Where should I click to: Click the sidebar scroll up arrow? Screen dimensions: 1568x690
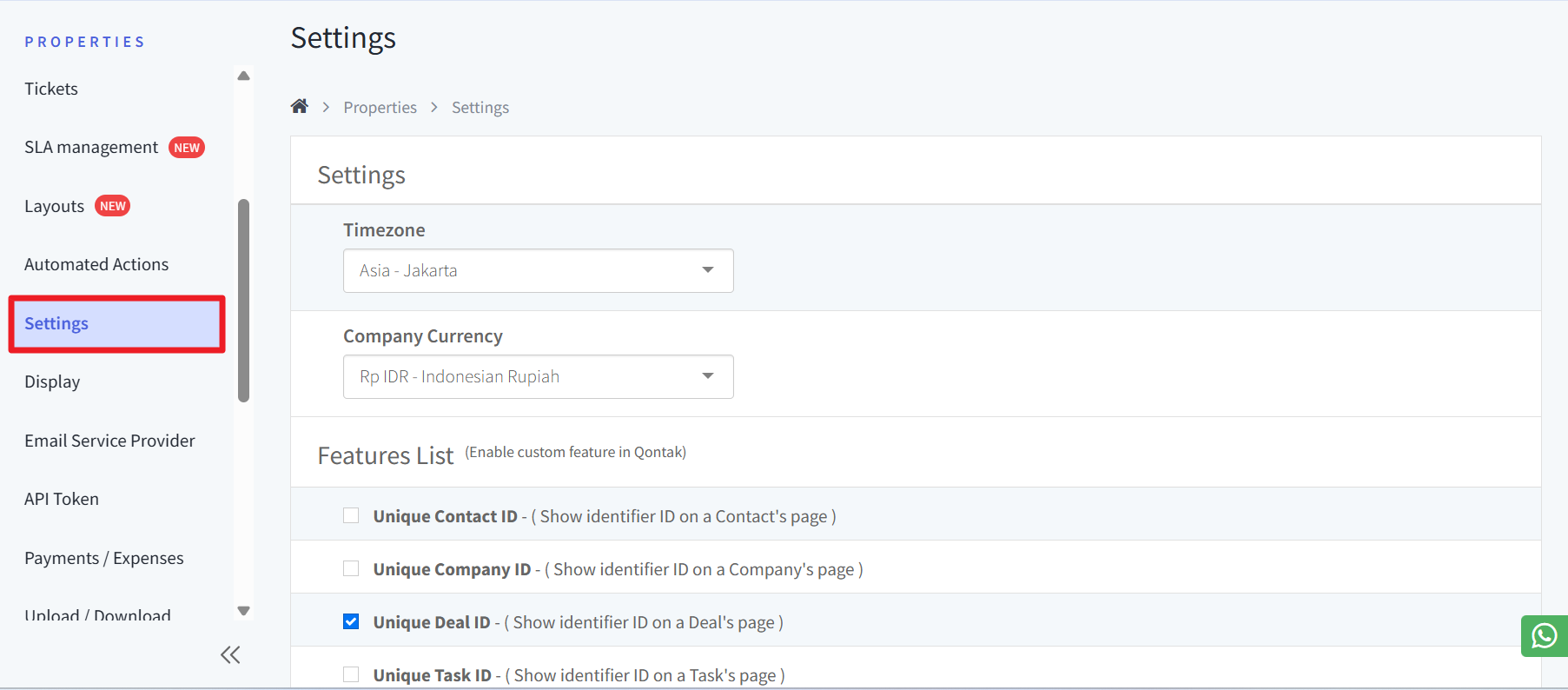244,76
